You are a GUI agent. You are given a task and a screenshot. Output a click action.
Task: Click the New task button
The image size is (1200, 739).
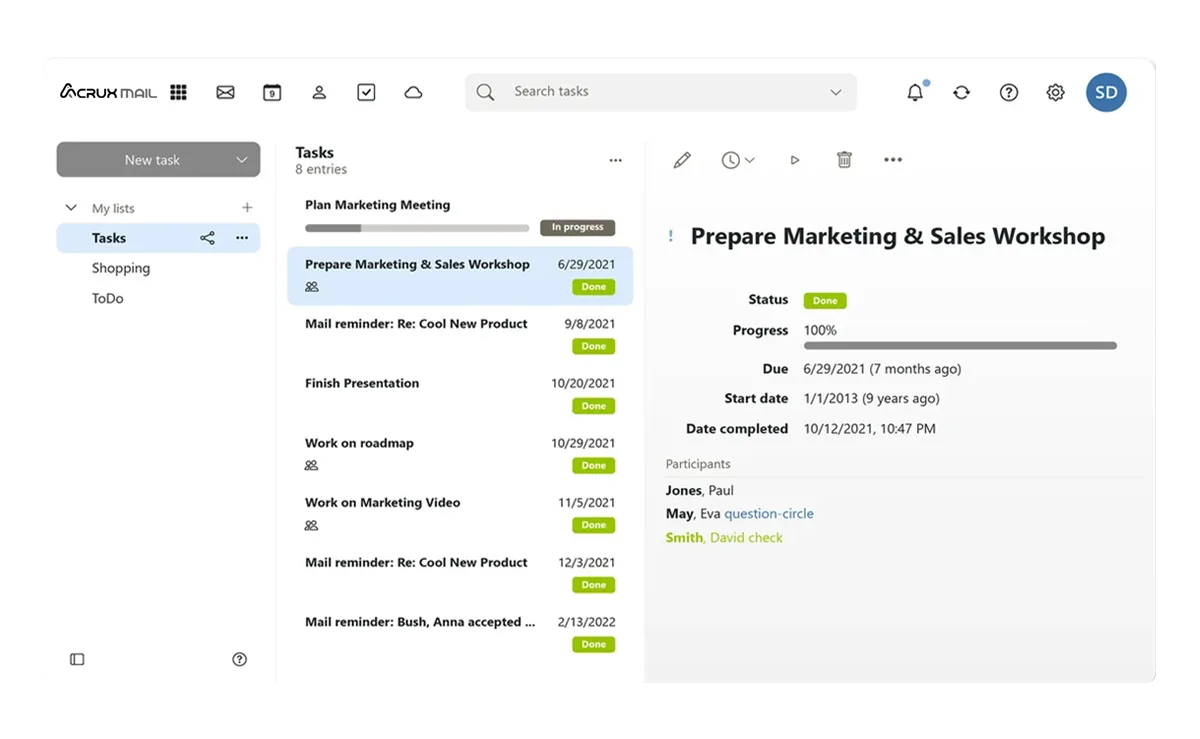[x=152, y=160]
